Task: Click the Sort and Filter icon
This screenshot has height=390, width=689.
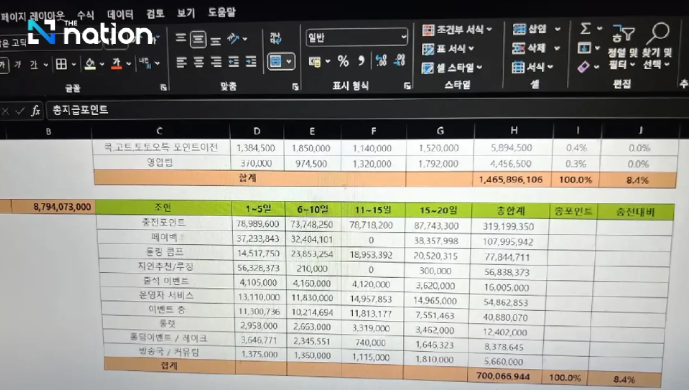Action: (x=624, y=34)
